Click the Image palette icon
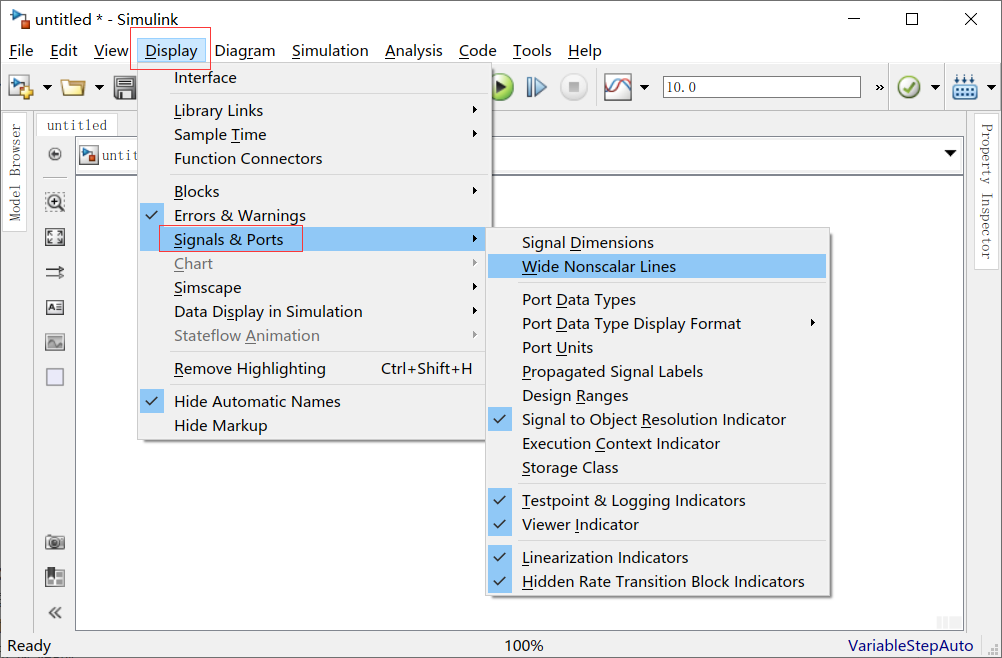This screenshot has height=658, width=1002. pyautogui.click(x=55, y=342)
